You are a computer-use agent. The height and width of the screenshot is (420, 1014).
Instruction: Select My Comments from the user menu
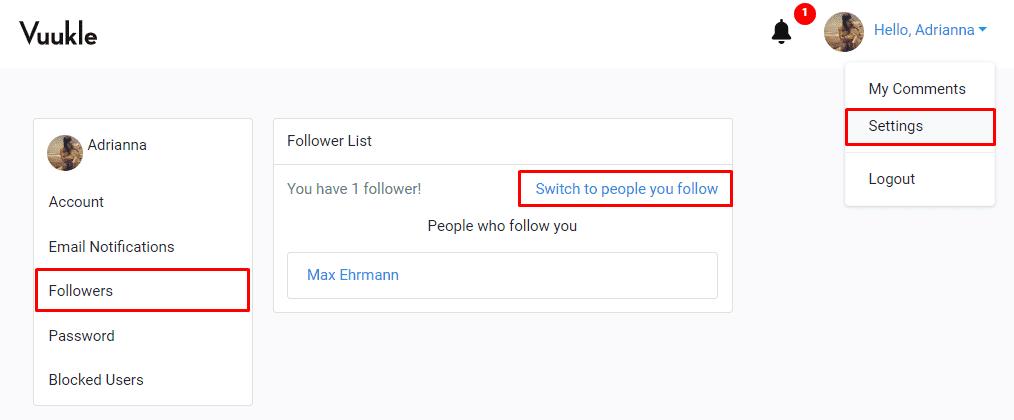tap(917, 89)
